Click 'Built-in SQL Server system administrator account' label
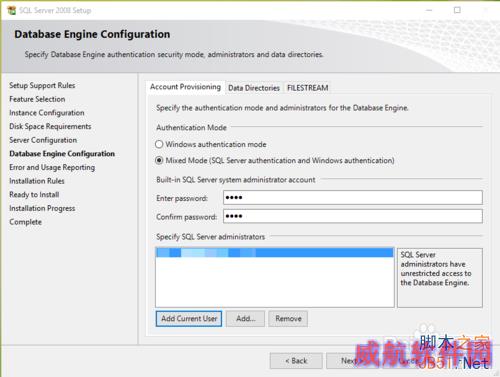 tap(236, 180)
